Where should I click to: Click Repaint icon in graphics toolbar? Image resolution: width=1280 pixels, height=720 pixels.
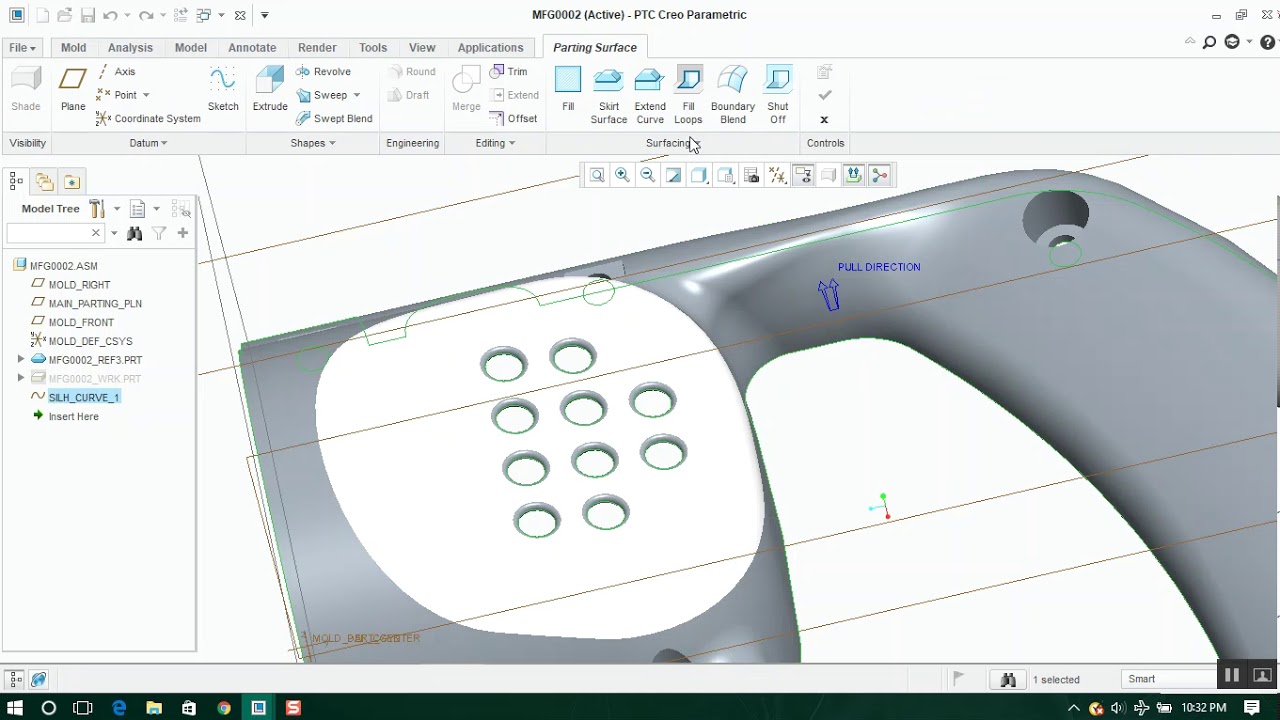(674, 175)
